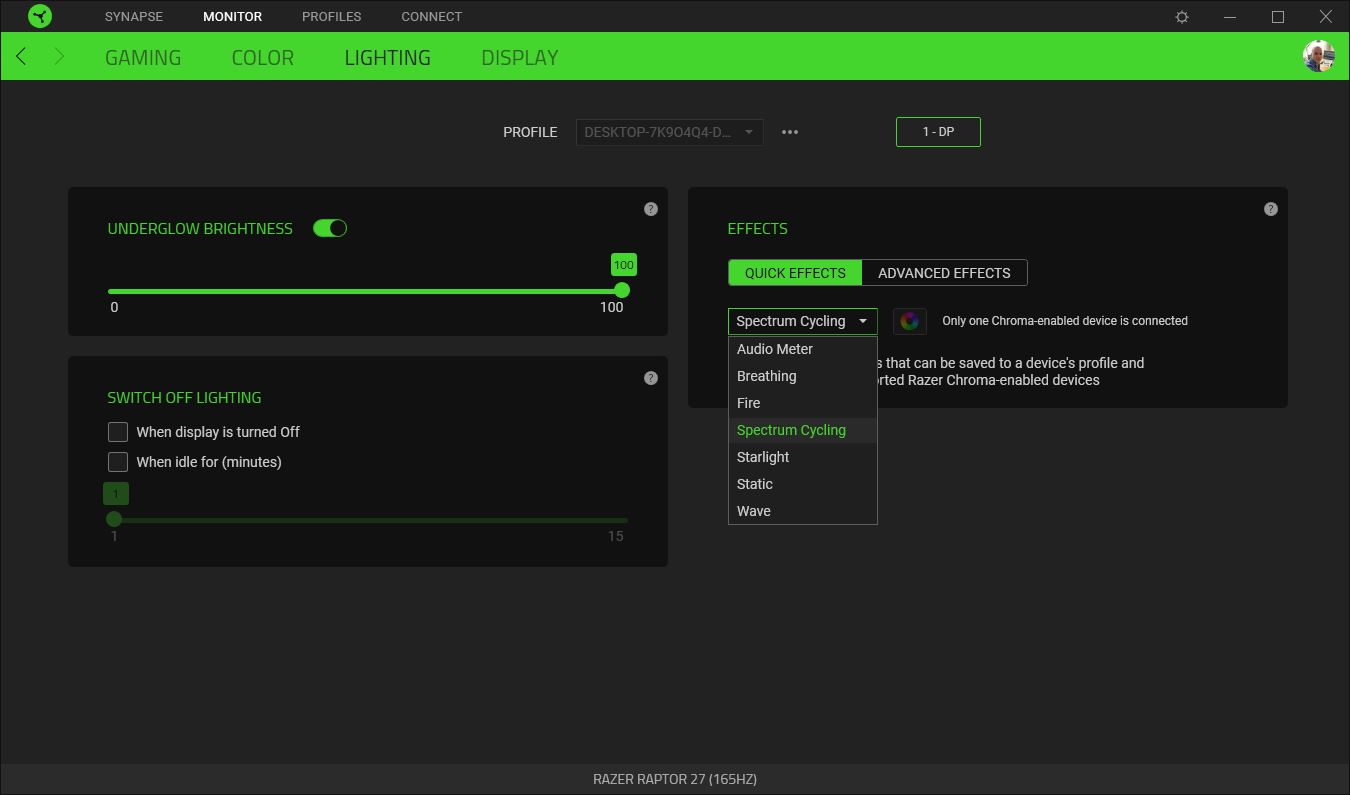Show help for Underglow Brightness panel

(x=651, y=209)
